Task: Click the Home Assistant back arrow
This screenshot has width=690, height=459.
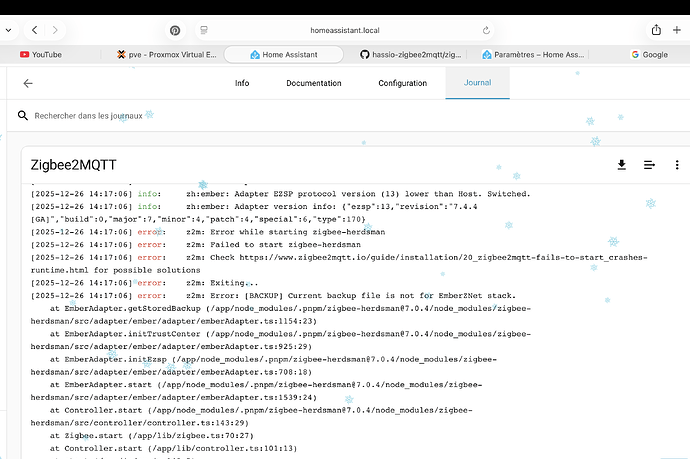Action: (x=28, y=83)
